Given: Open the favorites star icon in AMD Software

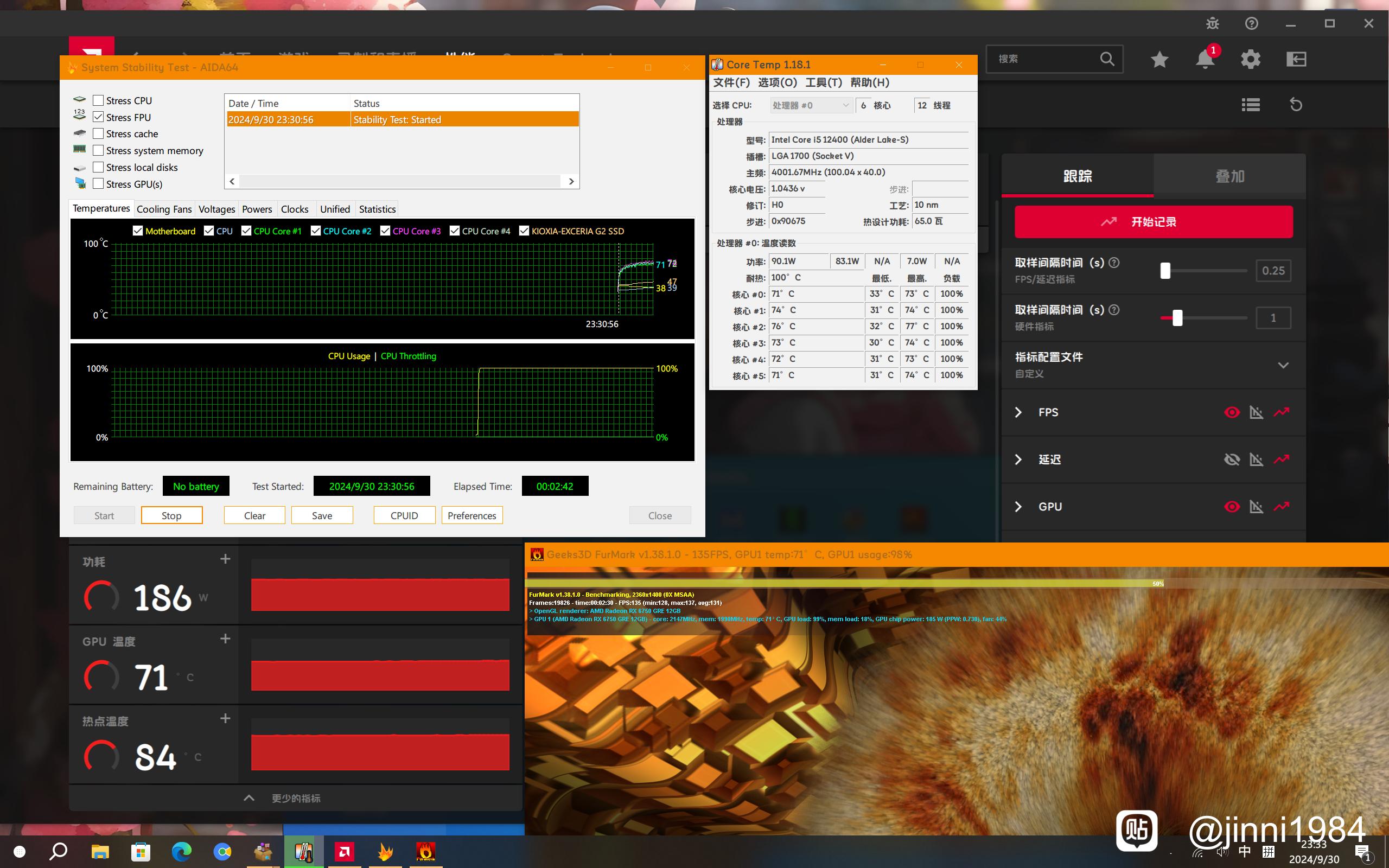Looking at the screenshot, I should pyautogui.click(x=1159, y=59).
